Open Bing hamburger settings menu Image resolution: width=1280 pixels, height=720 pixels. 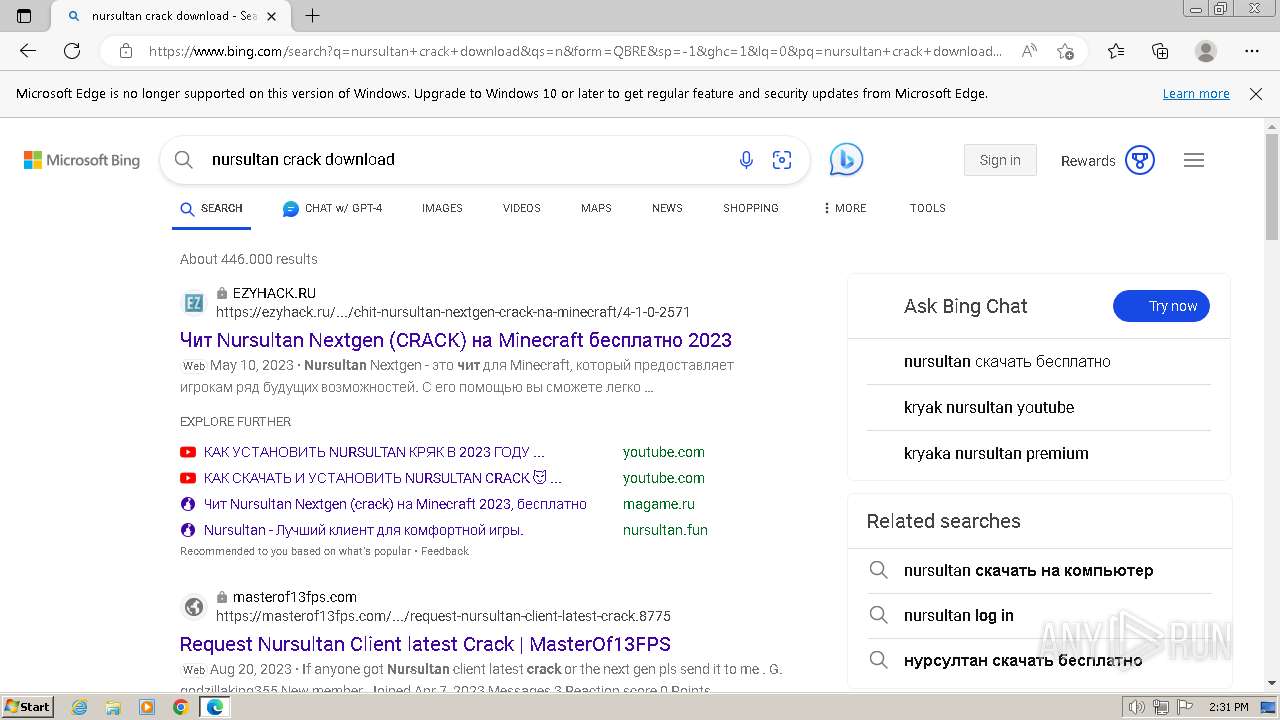pos(1194,160)
